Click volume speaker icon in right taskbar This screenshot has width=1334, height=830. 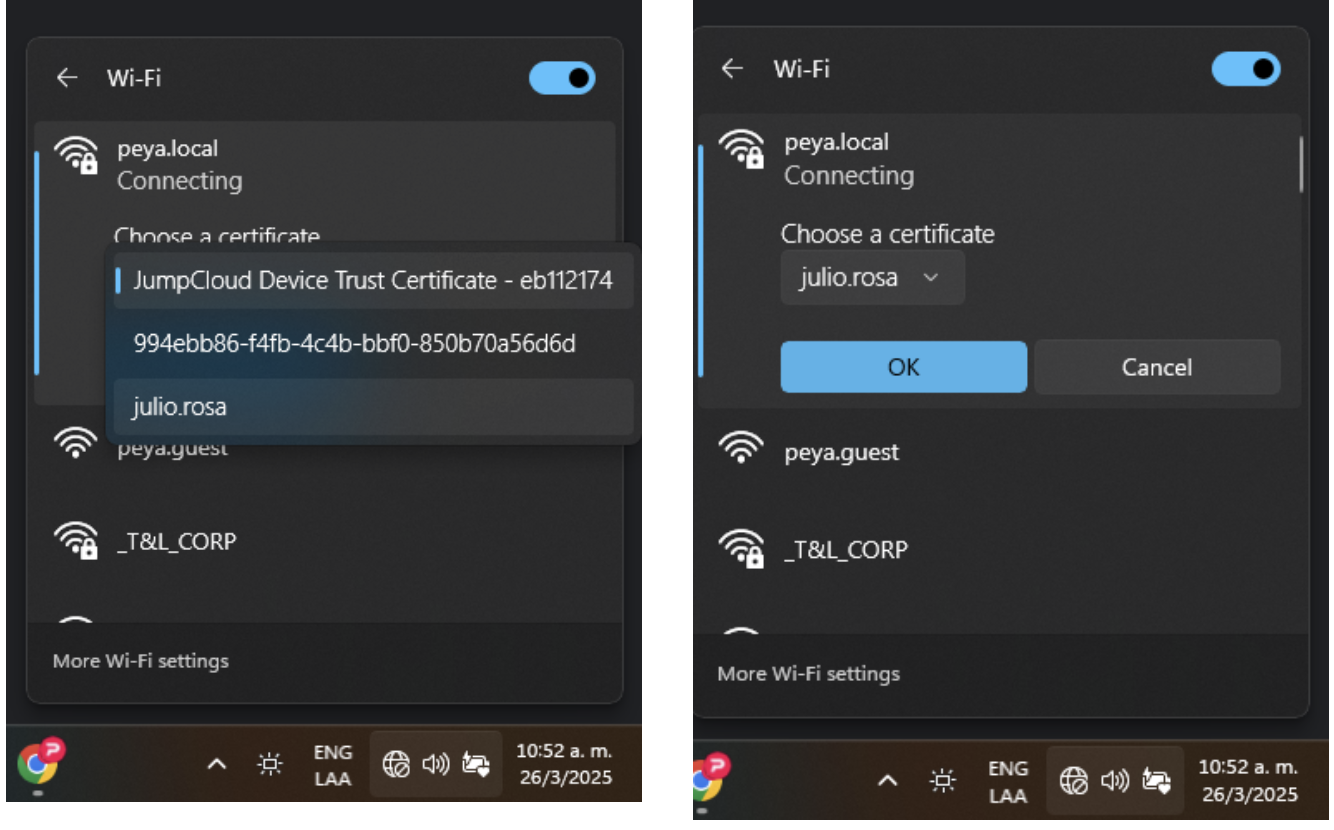(x=1113, y=780)
